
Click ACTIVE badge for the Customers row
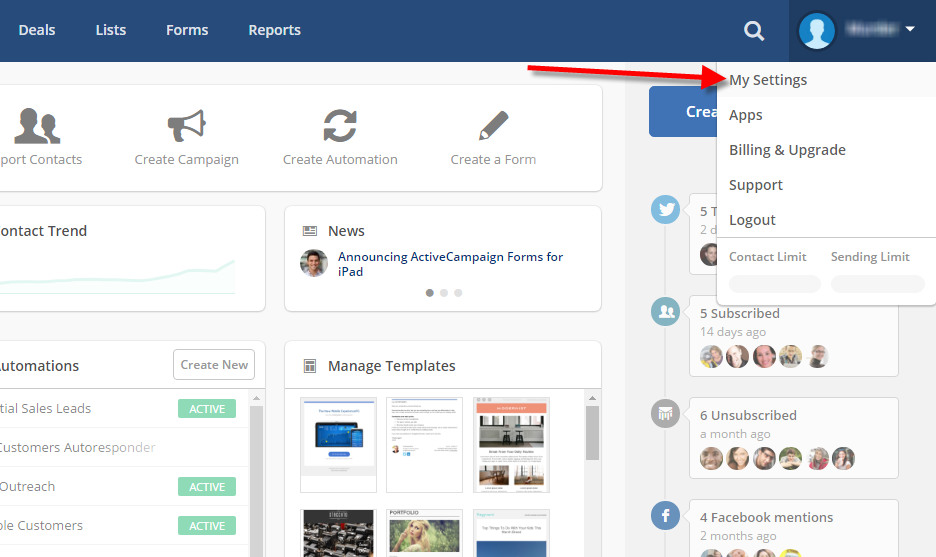pos(207,526)
